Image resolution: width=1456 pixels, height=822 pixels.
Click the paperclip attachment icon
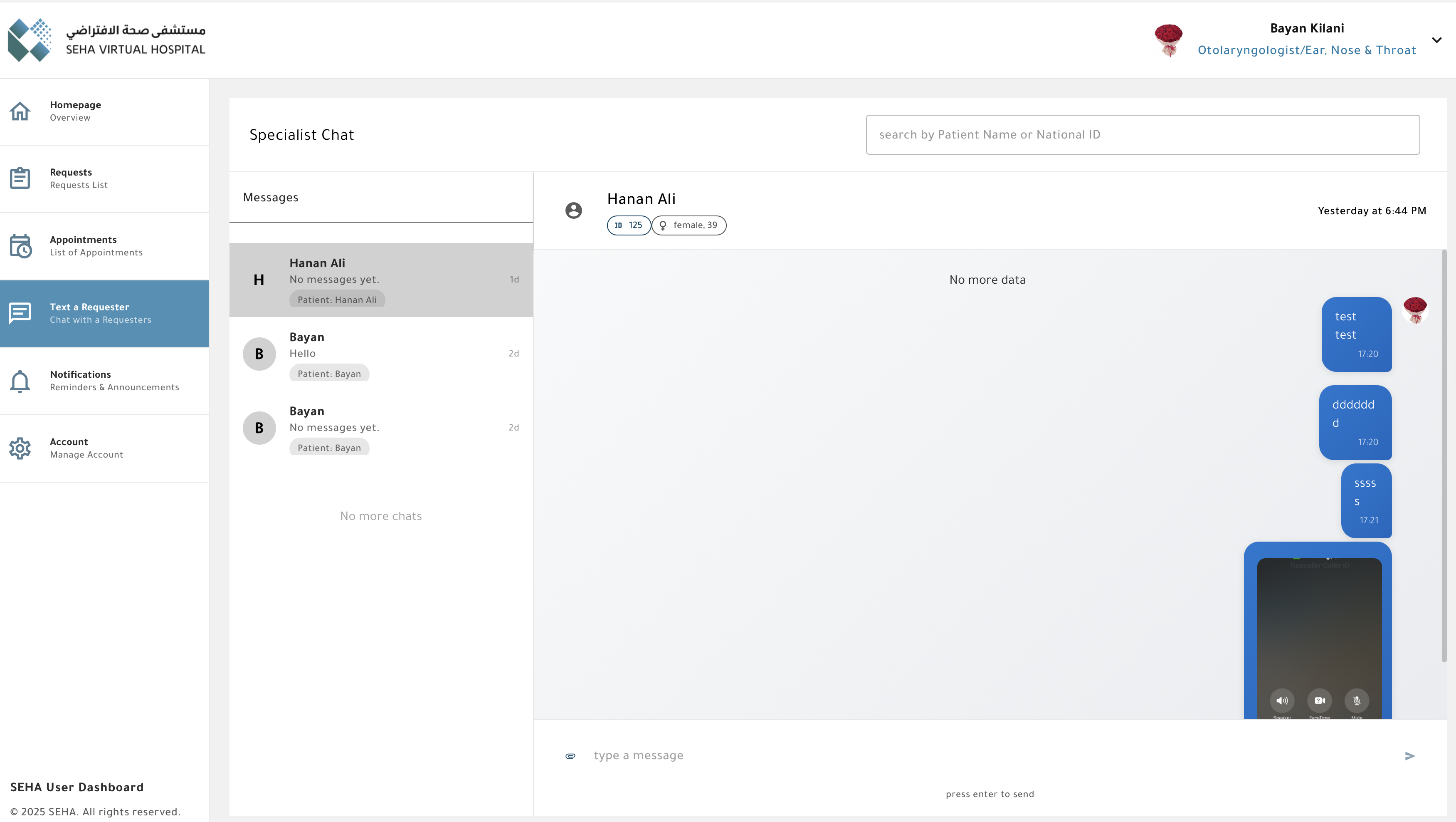(x=570, y=756)
